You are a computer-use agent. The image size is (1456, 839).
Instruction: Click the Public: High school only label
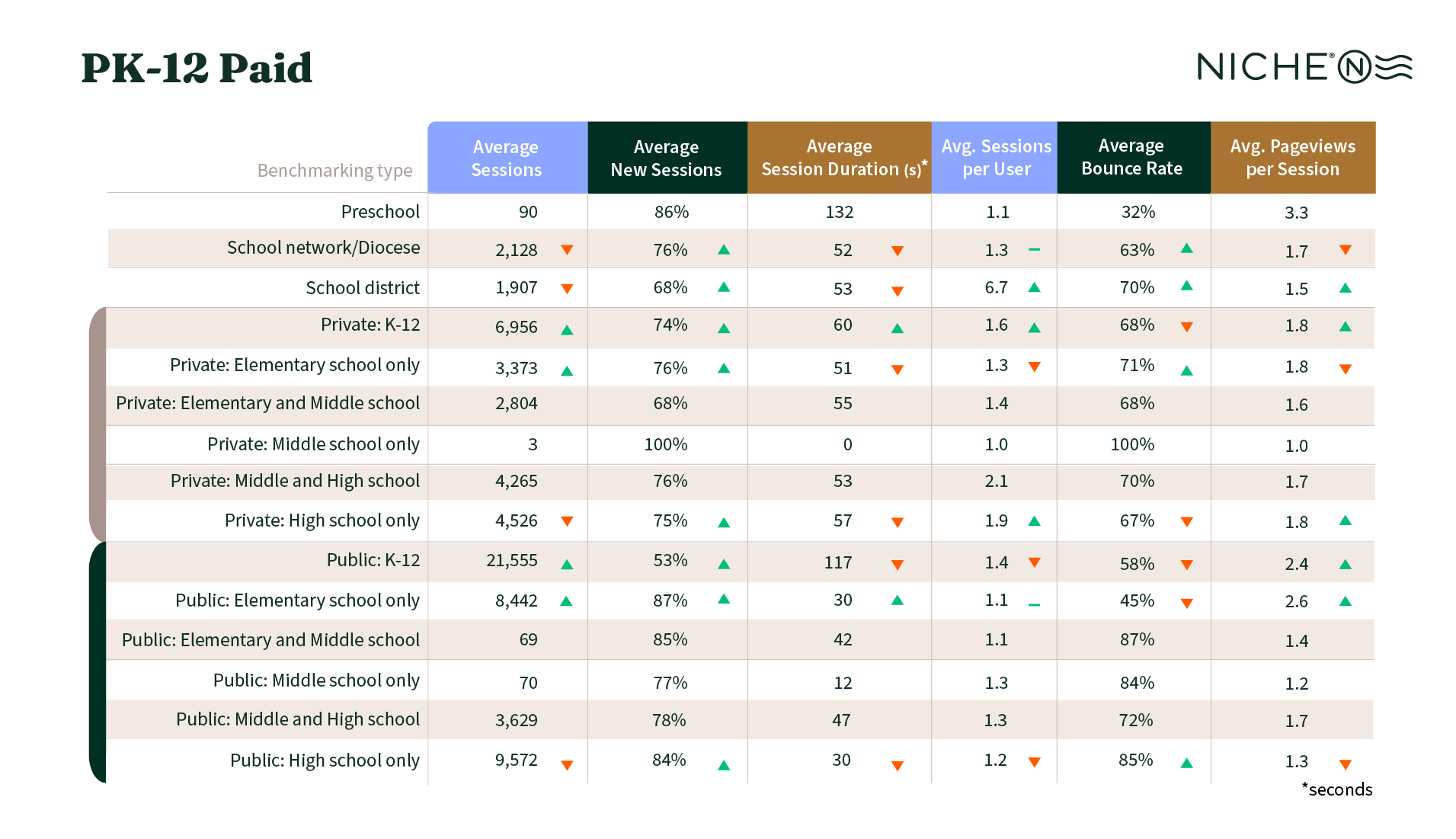325,761
